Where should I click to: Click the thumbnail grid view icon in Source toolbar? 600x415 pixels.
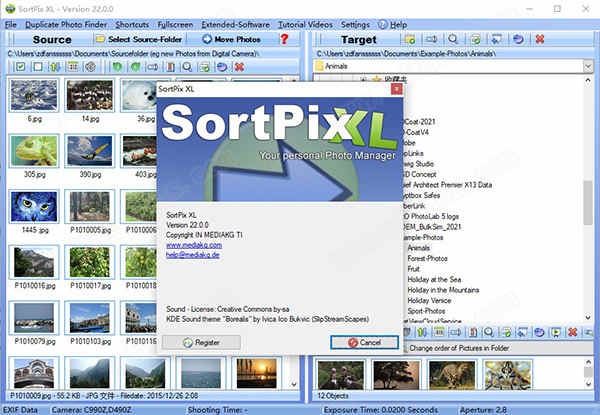[x=73, y=67]
